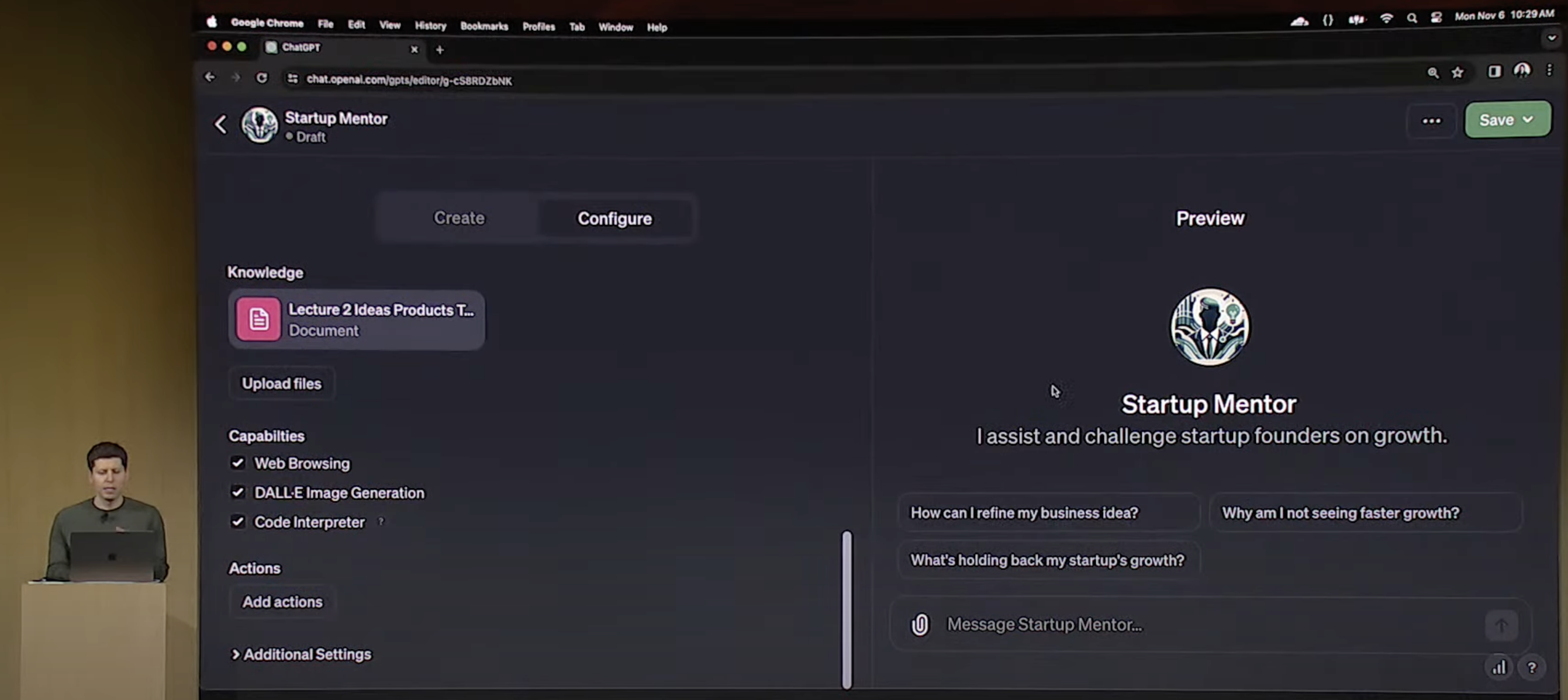Expand Additional Settings section
Screen dimensions: 1568x700
click(x=301, y=654)
